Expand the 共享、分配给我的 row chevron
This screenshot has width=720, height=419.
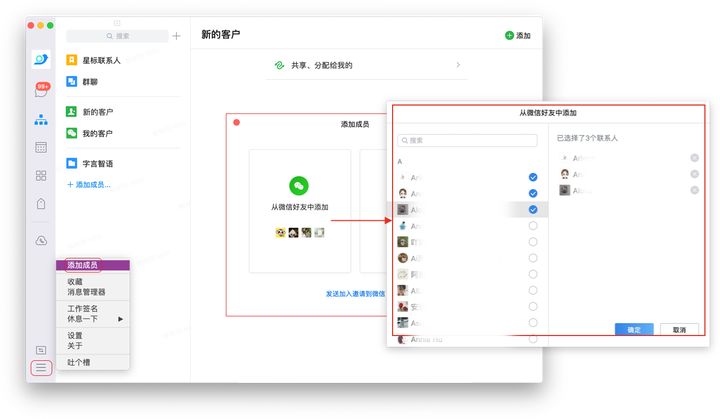click(x=458, y=65)
